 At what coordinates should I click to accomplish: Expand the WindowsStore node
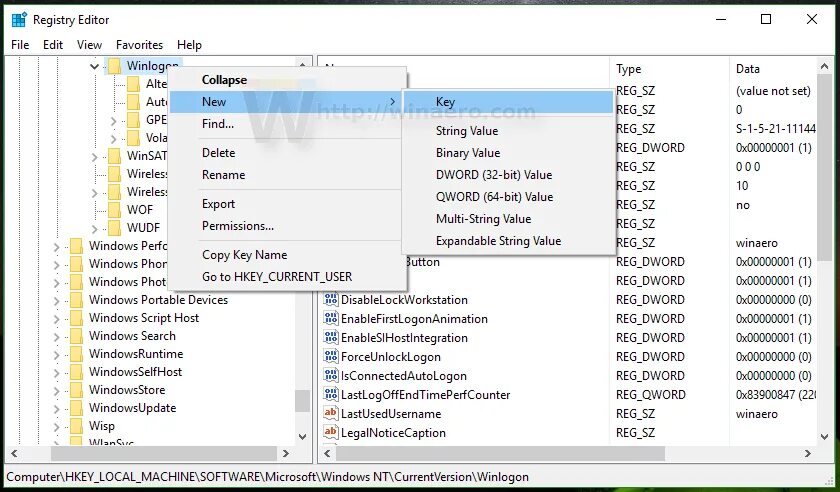(x=57, y=390)
